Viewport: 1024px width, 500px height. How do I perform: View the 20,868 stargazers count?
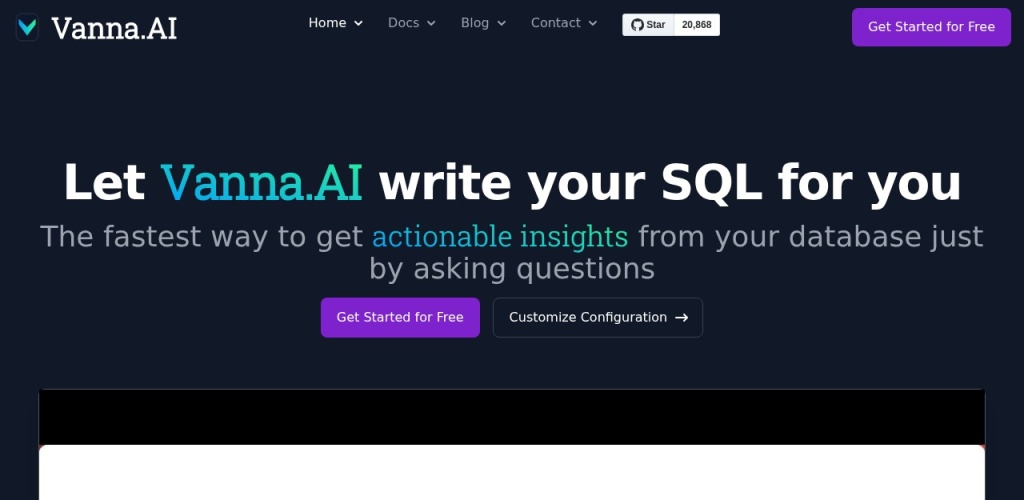point(697,25)
